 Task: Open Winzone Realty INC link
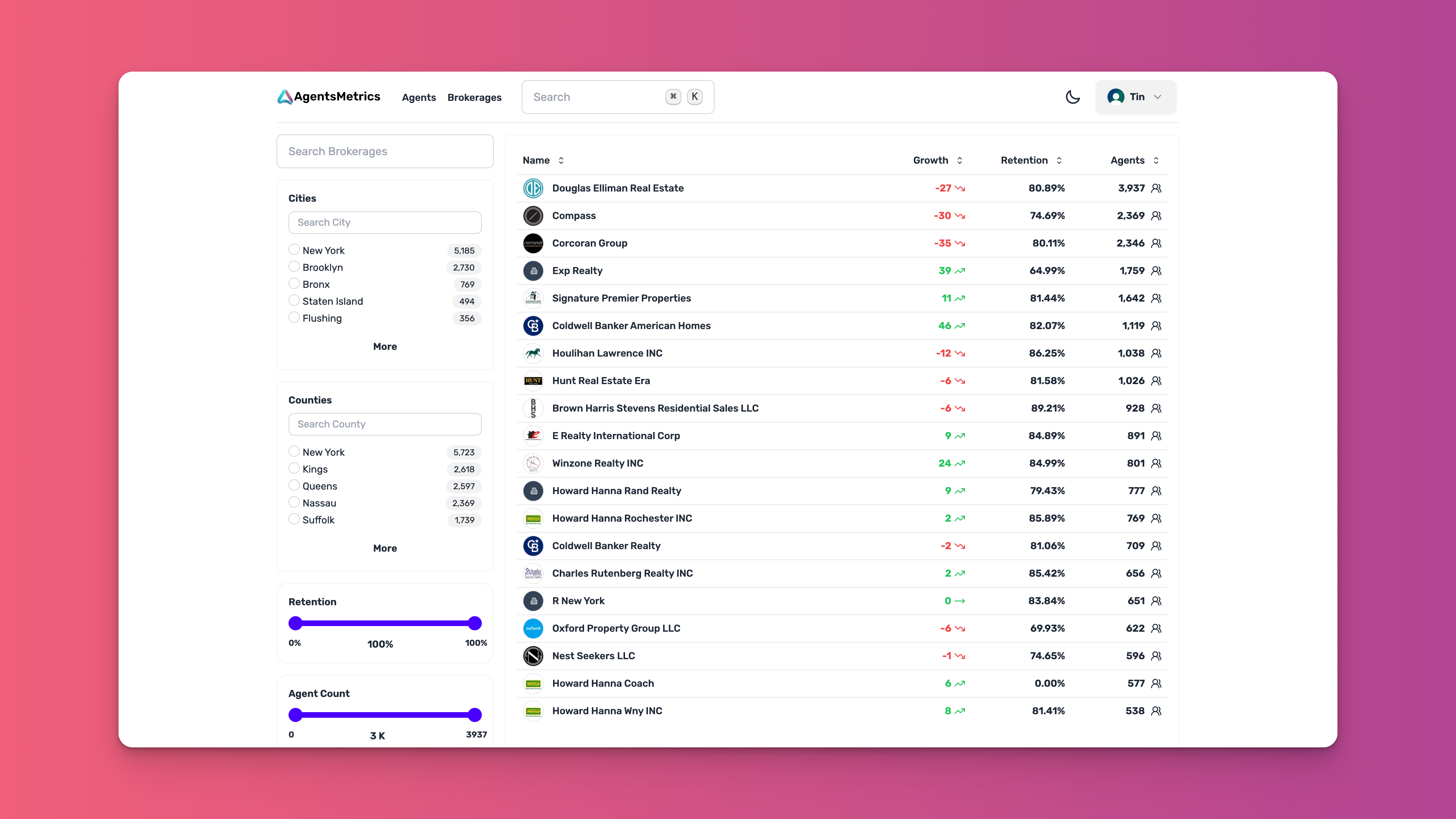click(597, 463)
